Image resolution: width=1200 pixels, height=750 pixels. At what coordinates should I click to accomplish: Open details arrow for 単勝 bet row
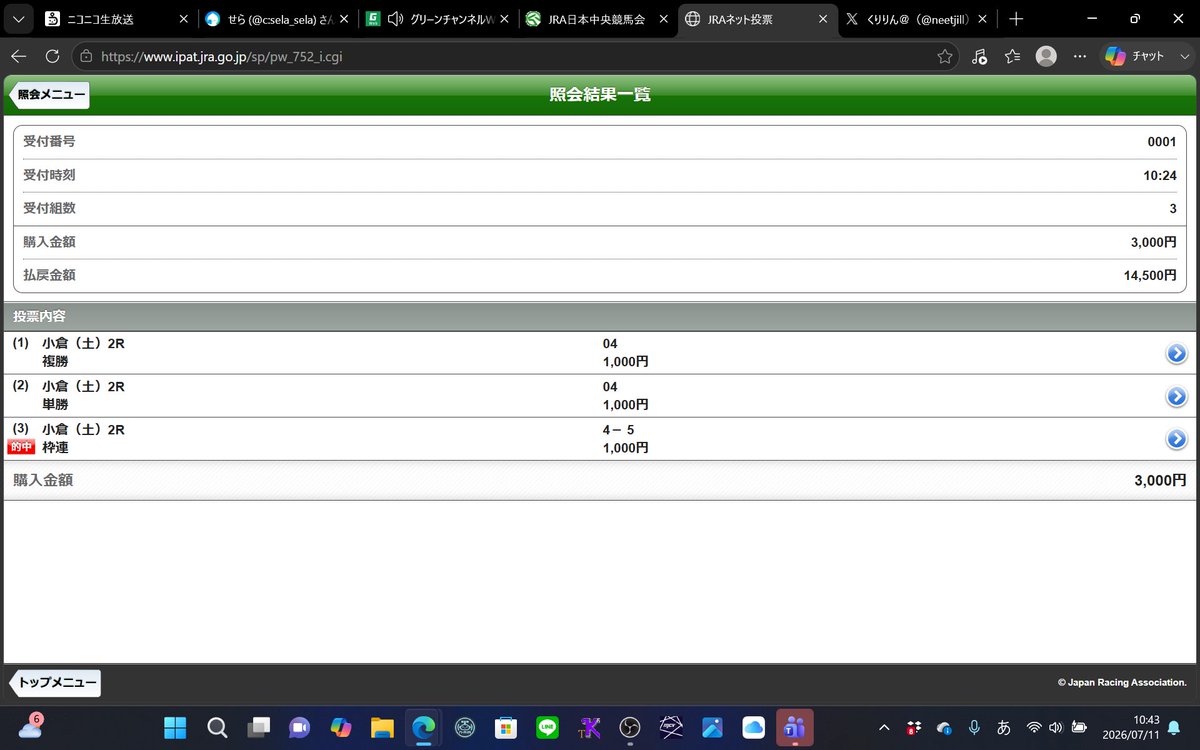point(1176,396)
